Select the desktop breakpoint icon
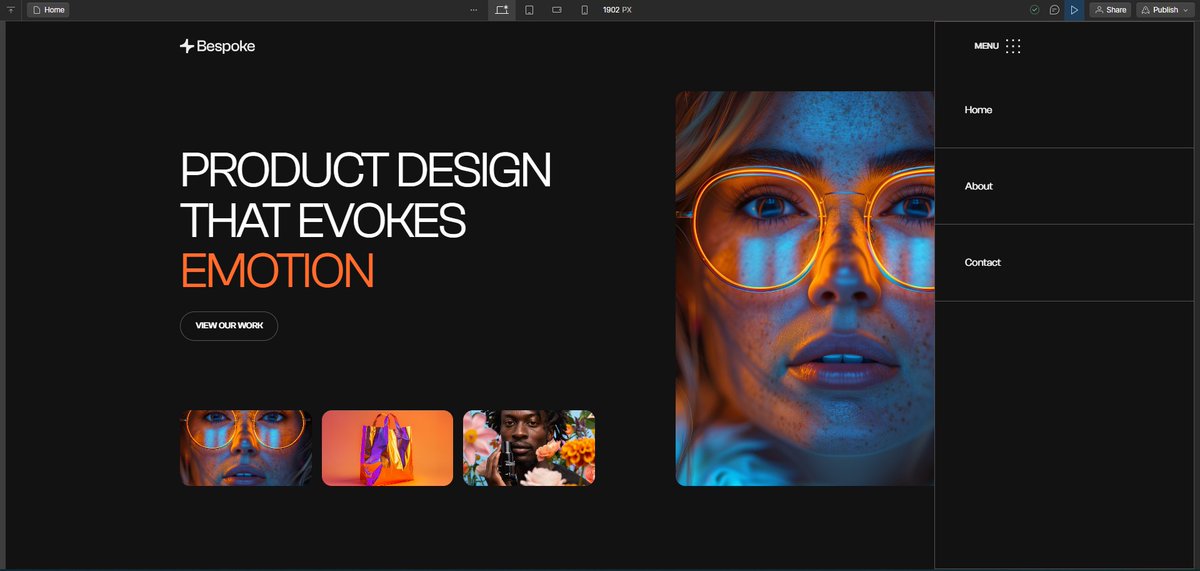The image size is (1200, 571). (x=502, y=9)
